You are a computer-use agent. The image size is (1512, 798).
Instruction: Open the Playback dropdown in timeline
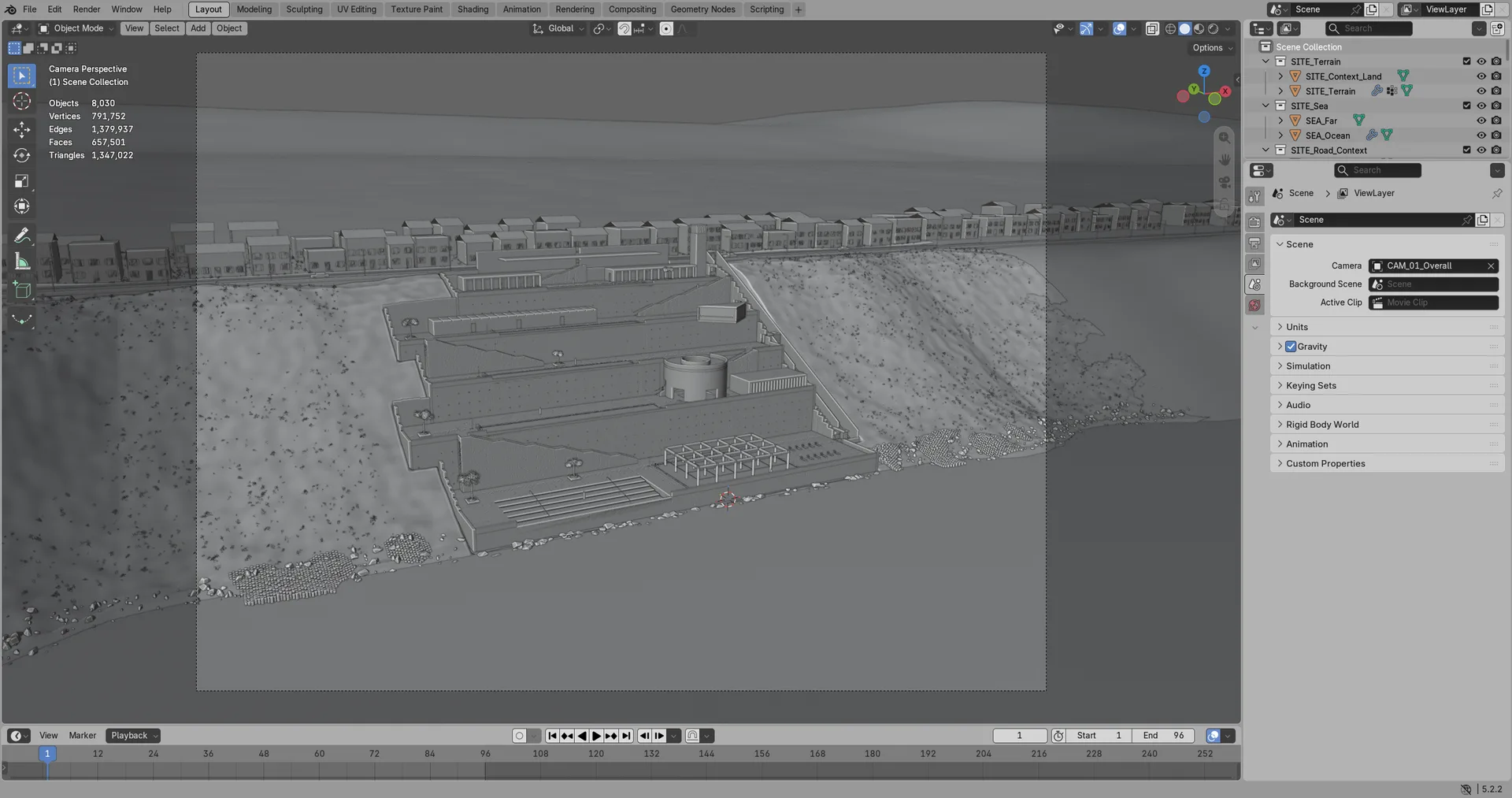(133, 736)
